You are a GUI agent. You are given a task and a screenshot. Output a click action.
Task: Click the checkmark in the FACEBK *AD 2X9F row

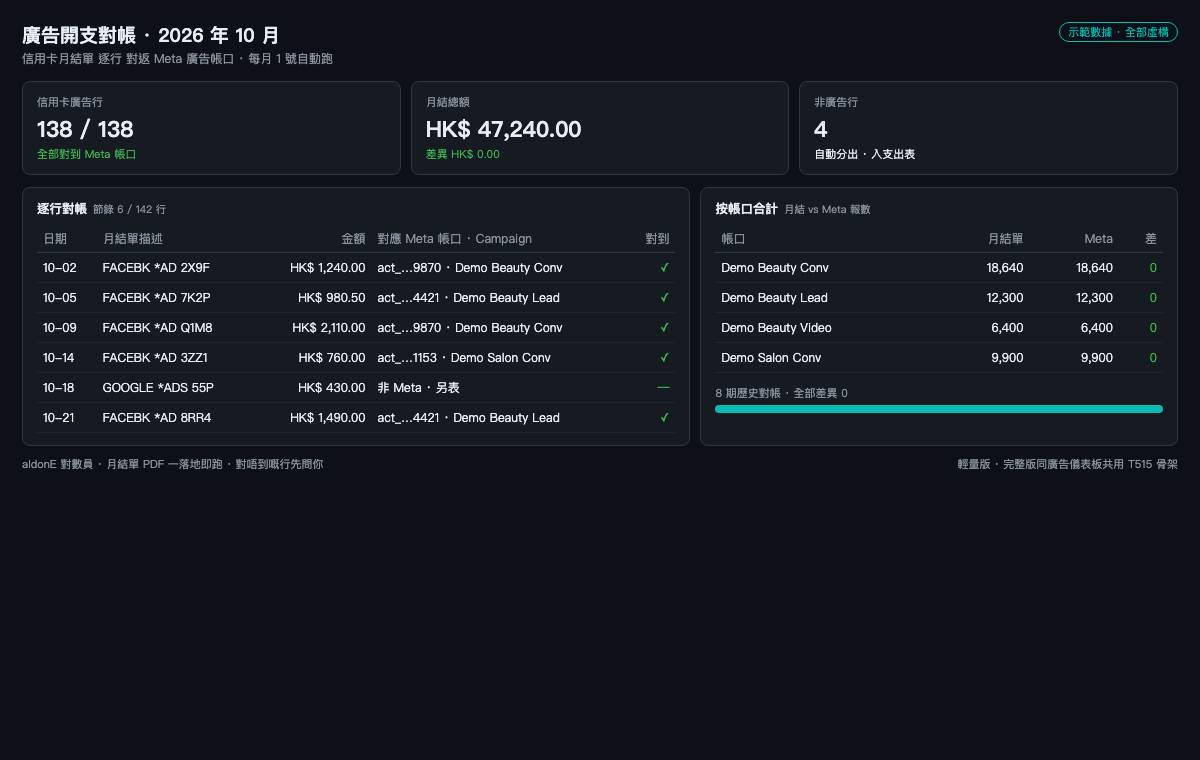pos(664,268)
